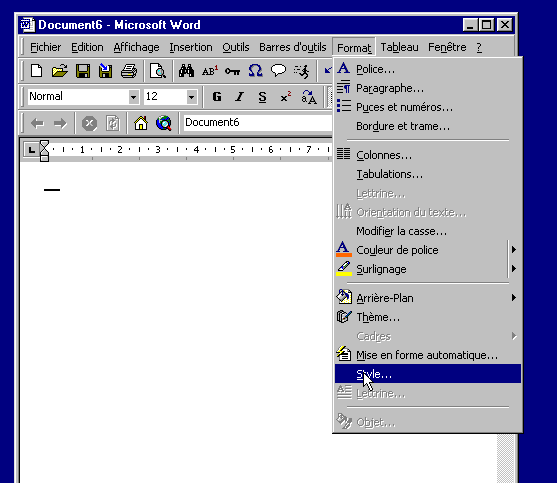557x483 pixels.
Task: Expand Surlignage submenu
Action: tap(514, 268)
